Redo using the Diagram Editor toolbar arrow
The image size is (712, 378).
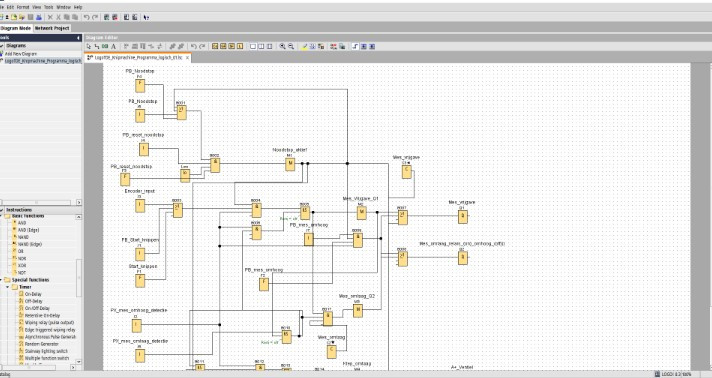202,46
